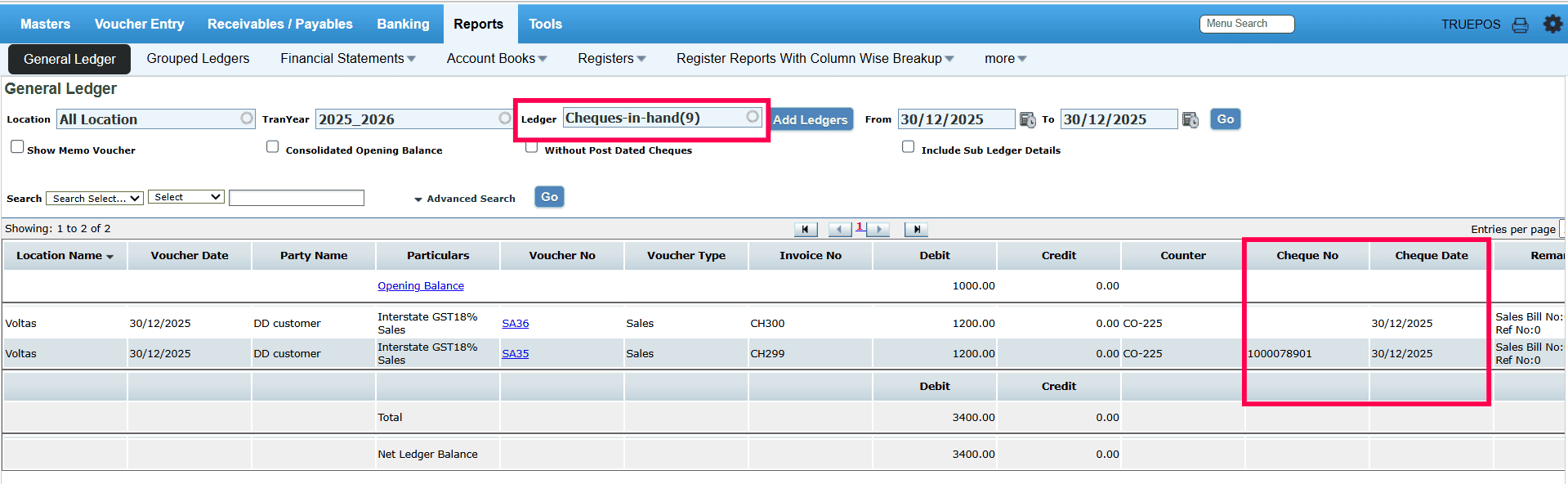Image resolution: width=1568 pixels, height=484 pixels.
Task: Go to last page of results
Action: tap(916, 230)
